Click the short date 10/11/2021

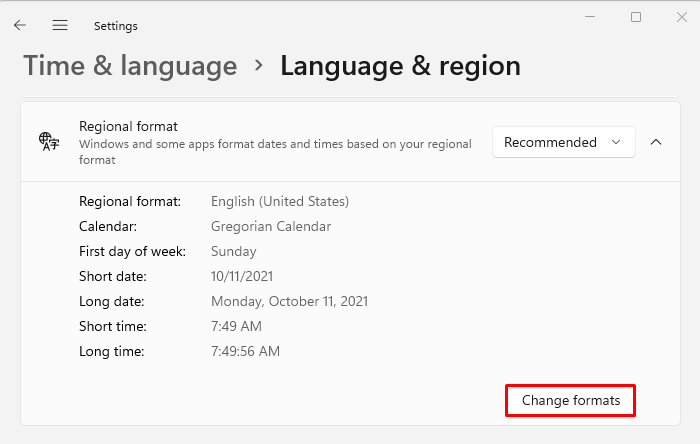coord(242,276)
